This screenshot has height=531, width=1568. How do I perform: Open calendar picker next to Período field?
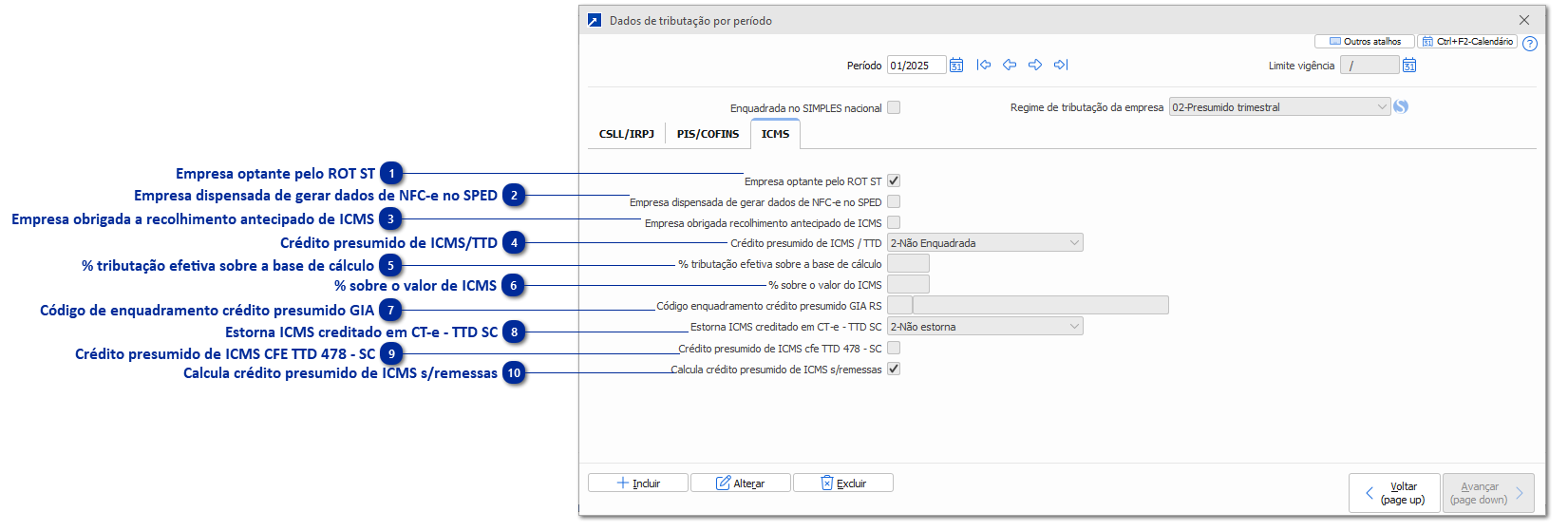pos(956,66)
